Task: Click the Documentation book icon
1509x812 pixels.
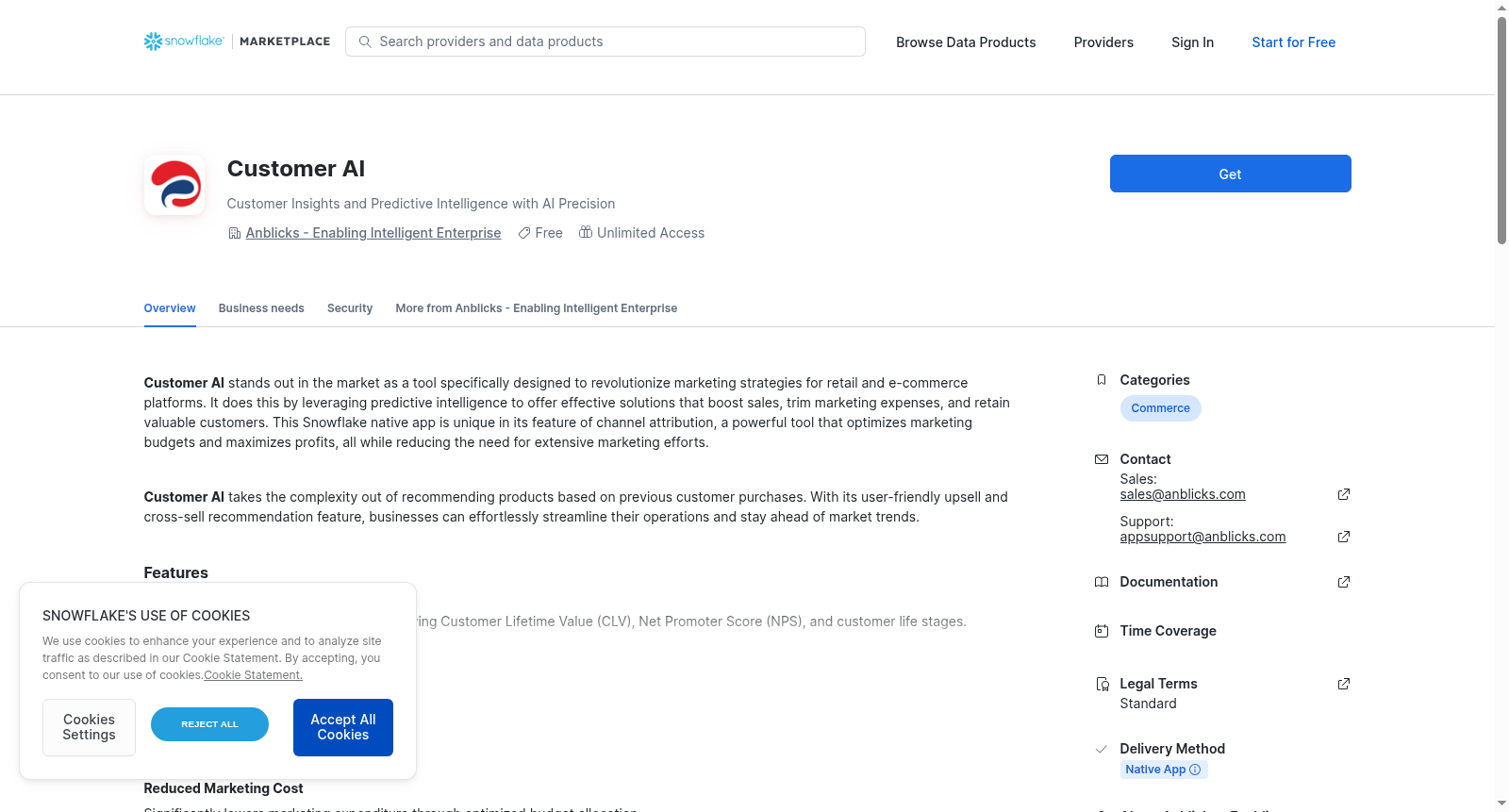Action: [x=1102, y=582]
